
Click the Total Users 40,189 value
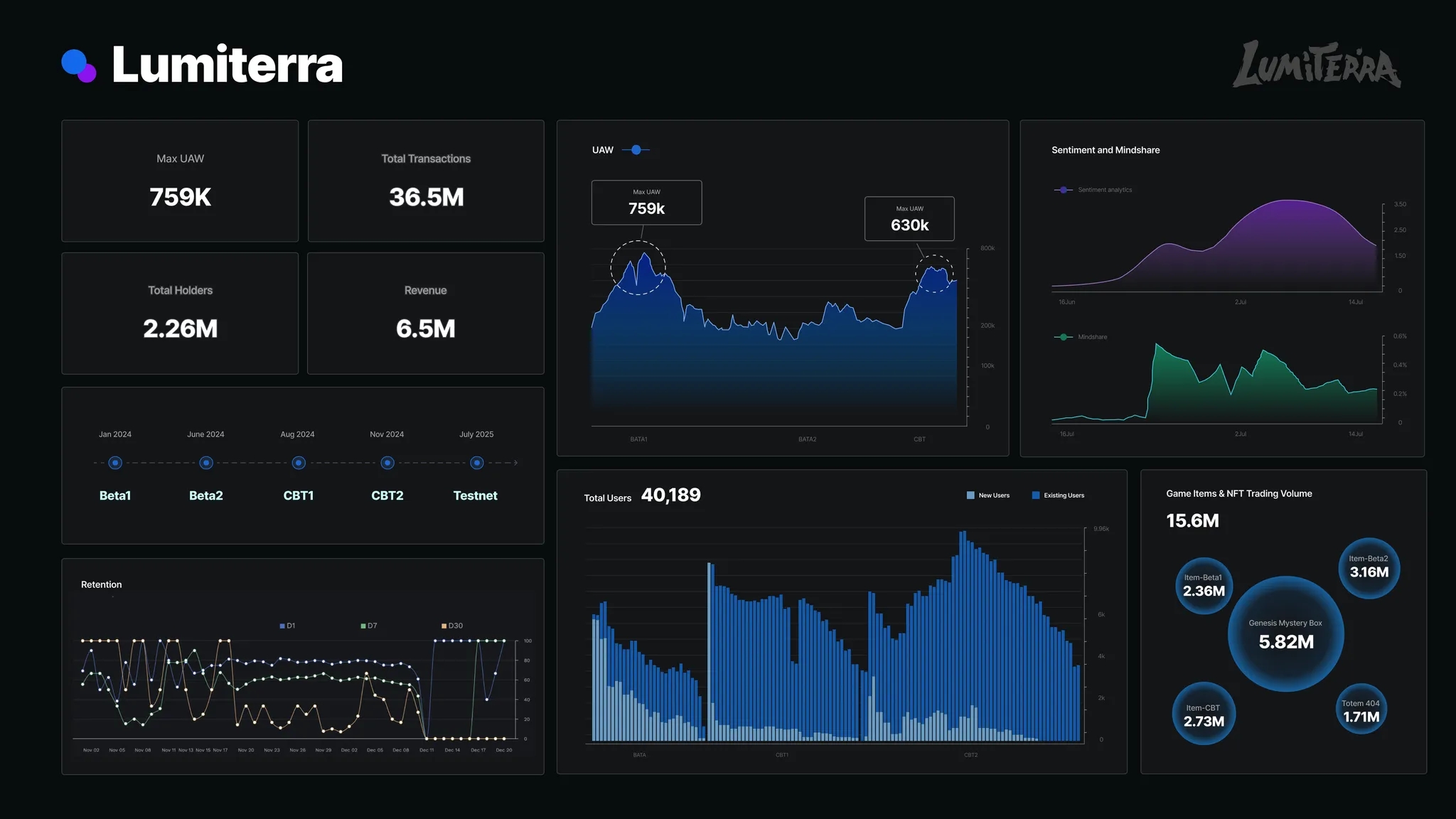[670, 495]
